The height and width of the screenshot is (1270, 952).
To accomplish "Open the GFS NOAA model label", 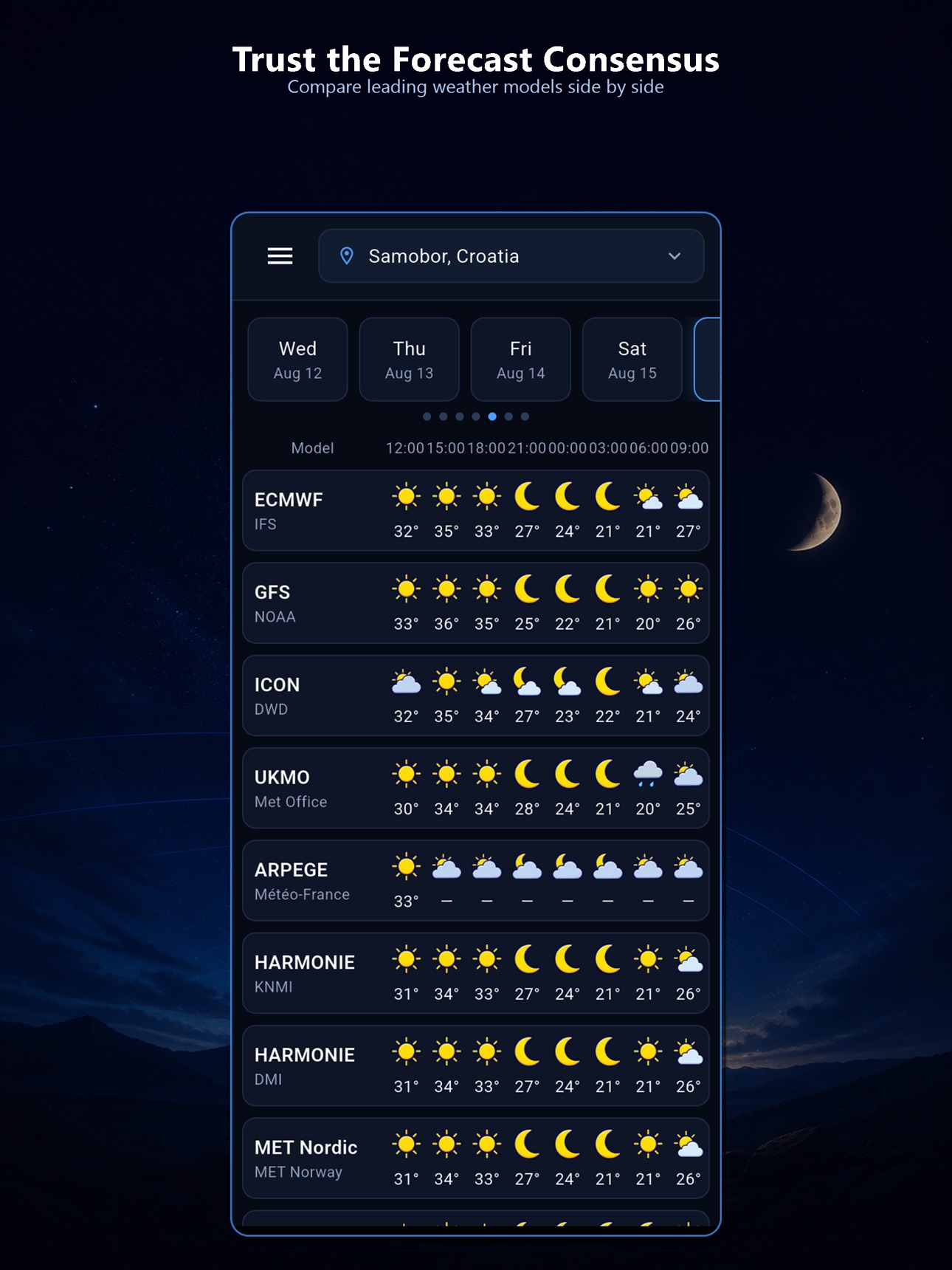I will coord(275,603).
